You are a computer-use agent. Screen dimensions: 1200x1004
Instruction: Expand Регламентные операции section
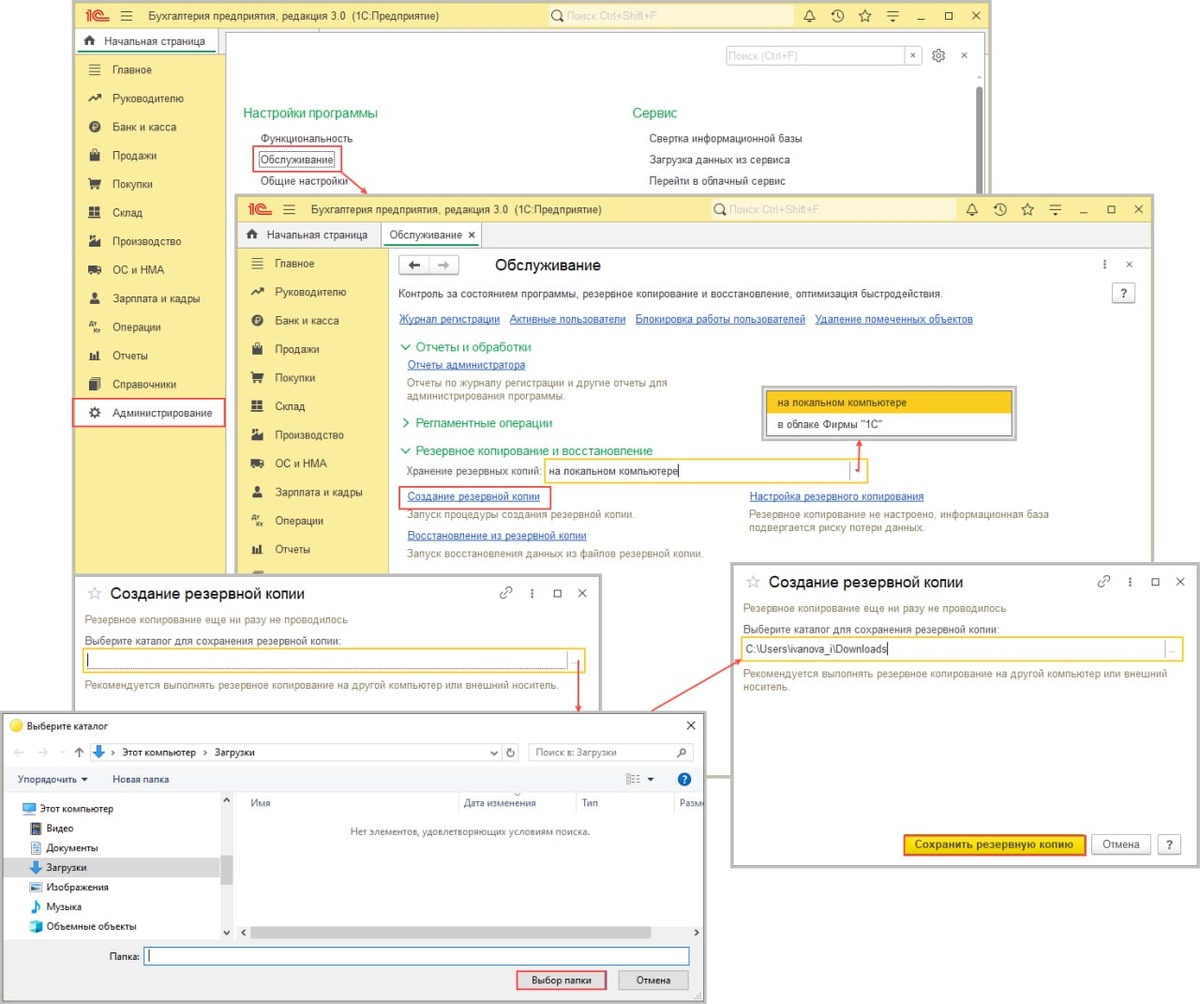tap(406, 423)
